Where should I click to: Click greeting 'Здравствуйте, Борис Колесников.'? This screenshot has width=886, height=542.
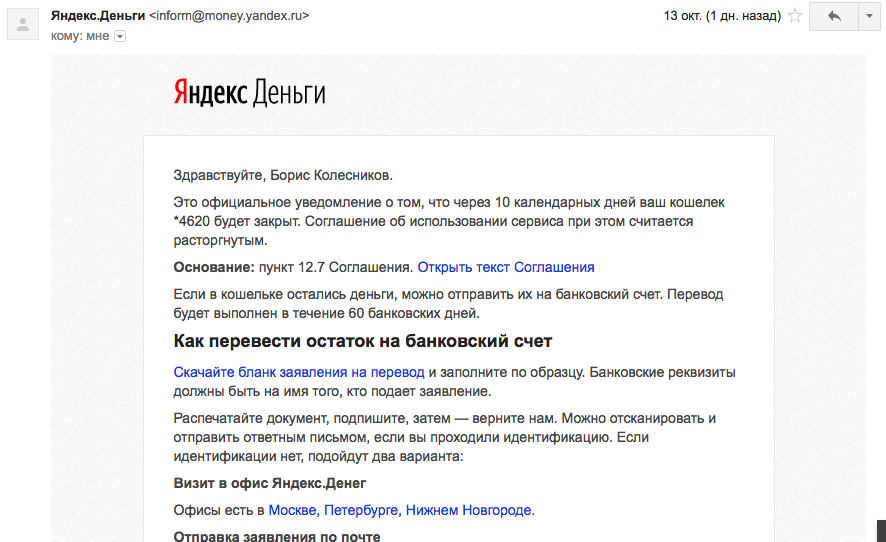click(283, 176)
